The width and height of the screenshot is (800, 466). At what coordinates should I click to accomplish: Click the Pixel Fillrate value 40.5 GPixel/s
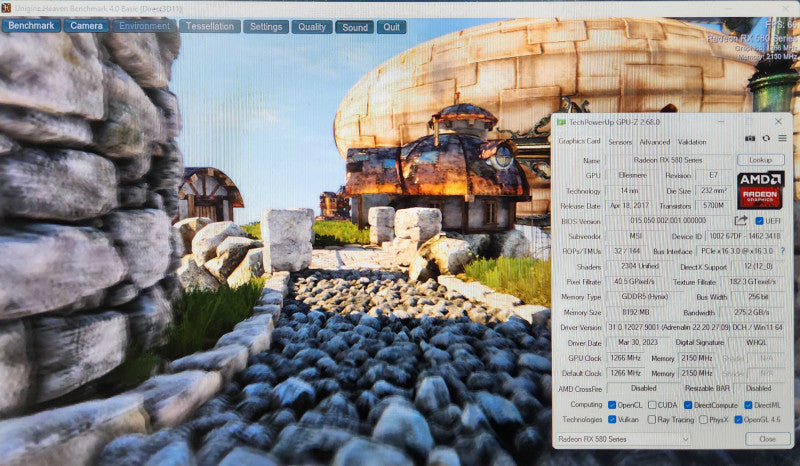[x=634, y=281]
